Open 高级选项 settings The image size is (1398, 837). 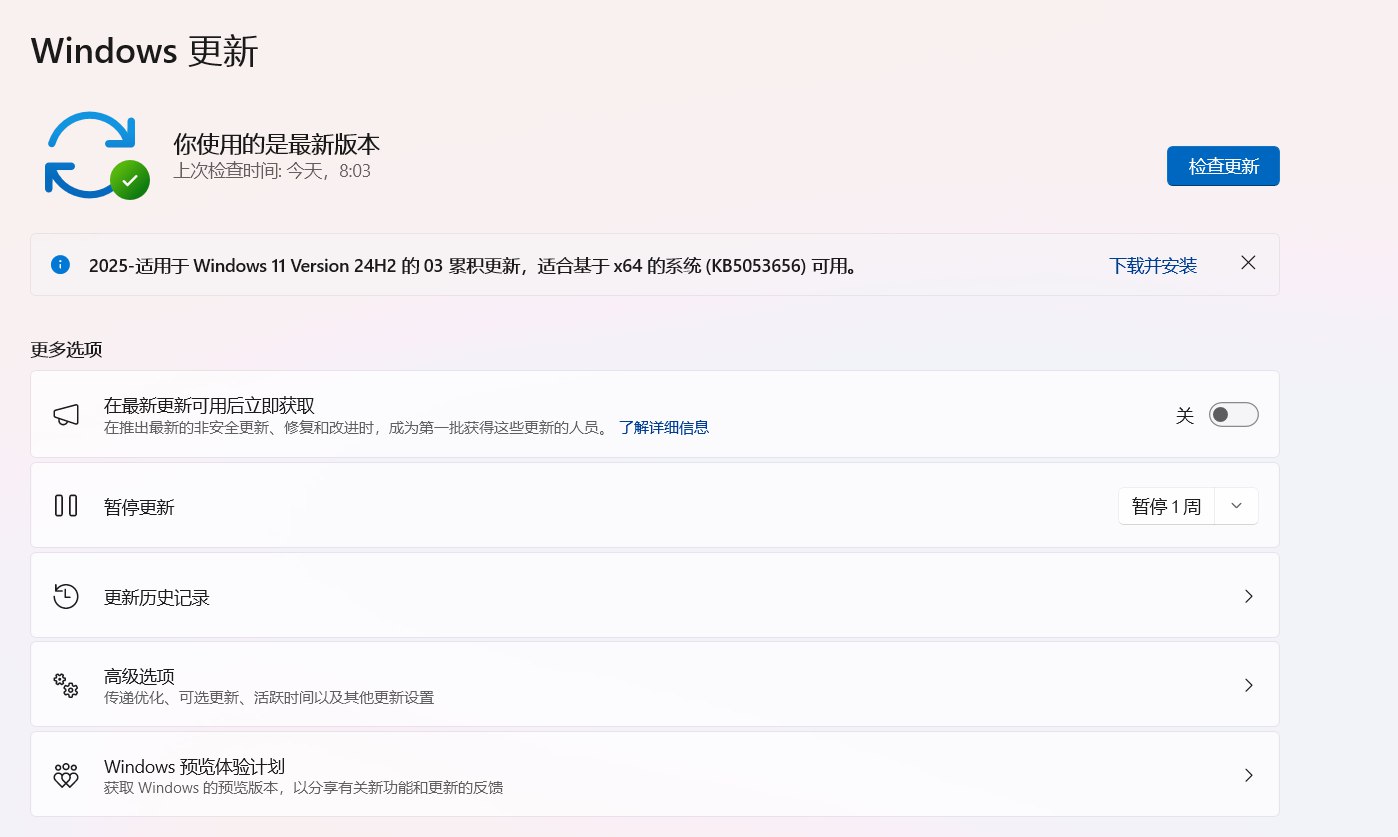(x=655, y=685)
